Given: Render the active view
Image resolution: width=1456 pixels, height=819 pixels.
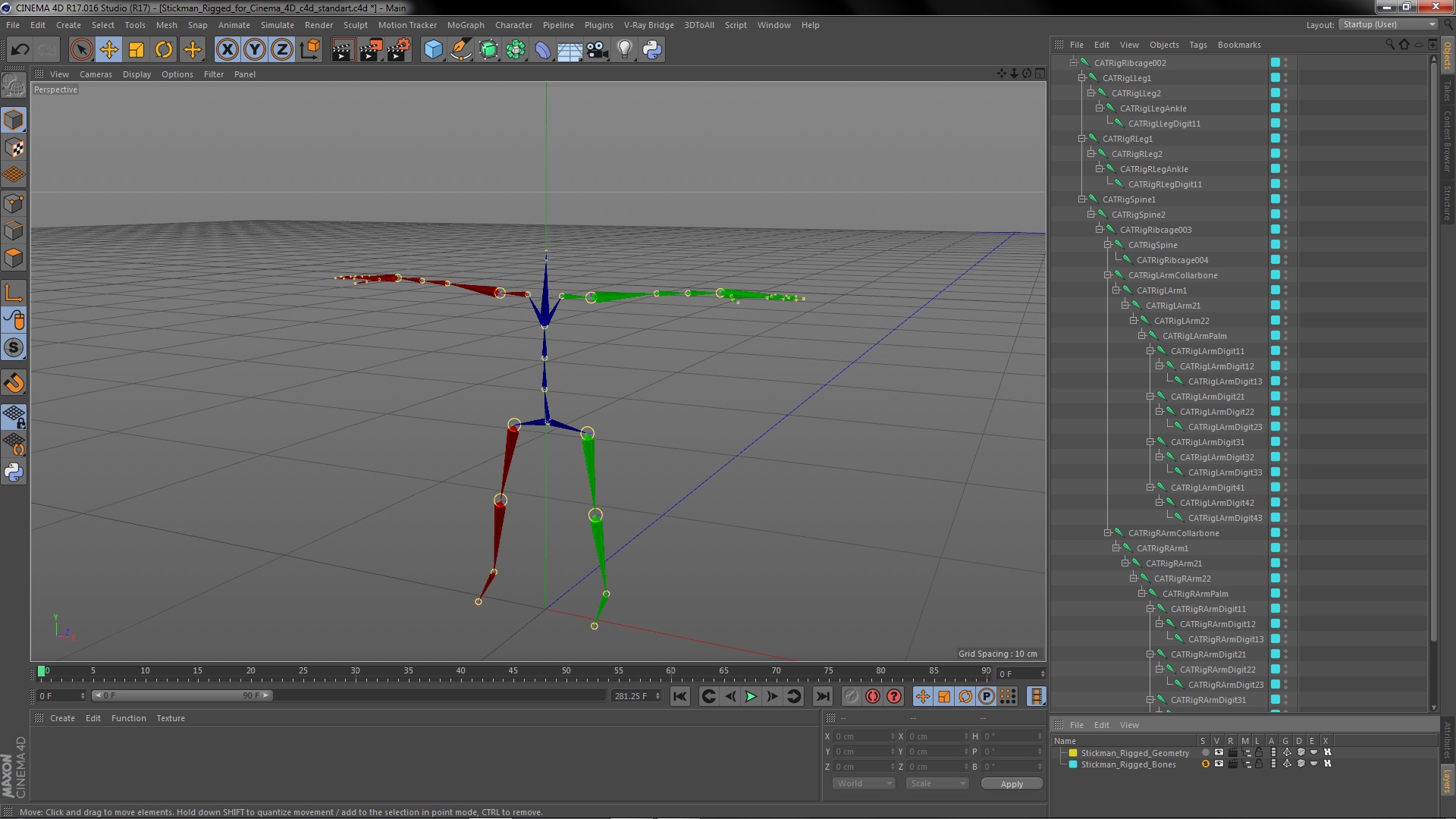Looking at the screenshot, I should tap(343, 50).
